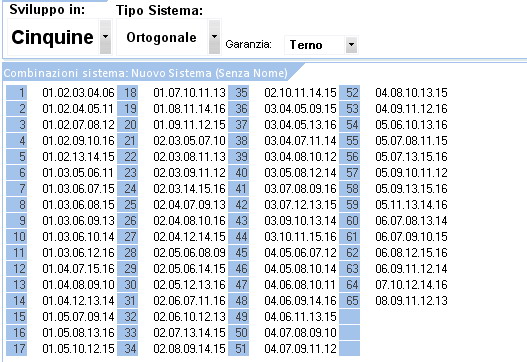The height and width of the screenshot is (362, 527).
Task: Expand the Garanzia Terno dropdown arrow
Action: pyautogui.click(x=351, y=45)
